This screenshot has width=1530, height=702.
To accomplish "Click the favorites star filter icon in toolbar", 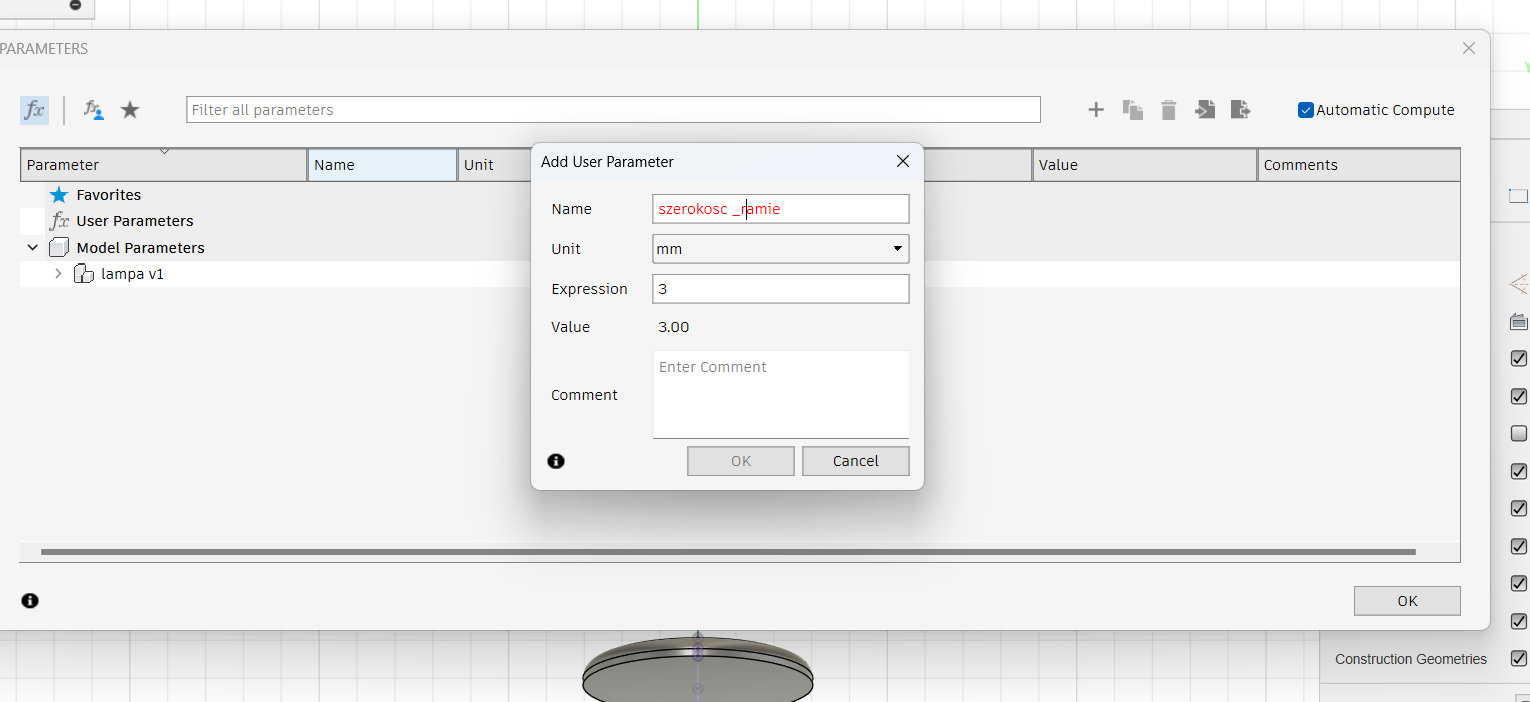I will point(130,110).
